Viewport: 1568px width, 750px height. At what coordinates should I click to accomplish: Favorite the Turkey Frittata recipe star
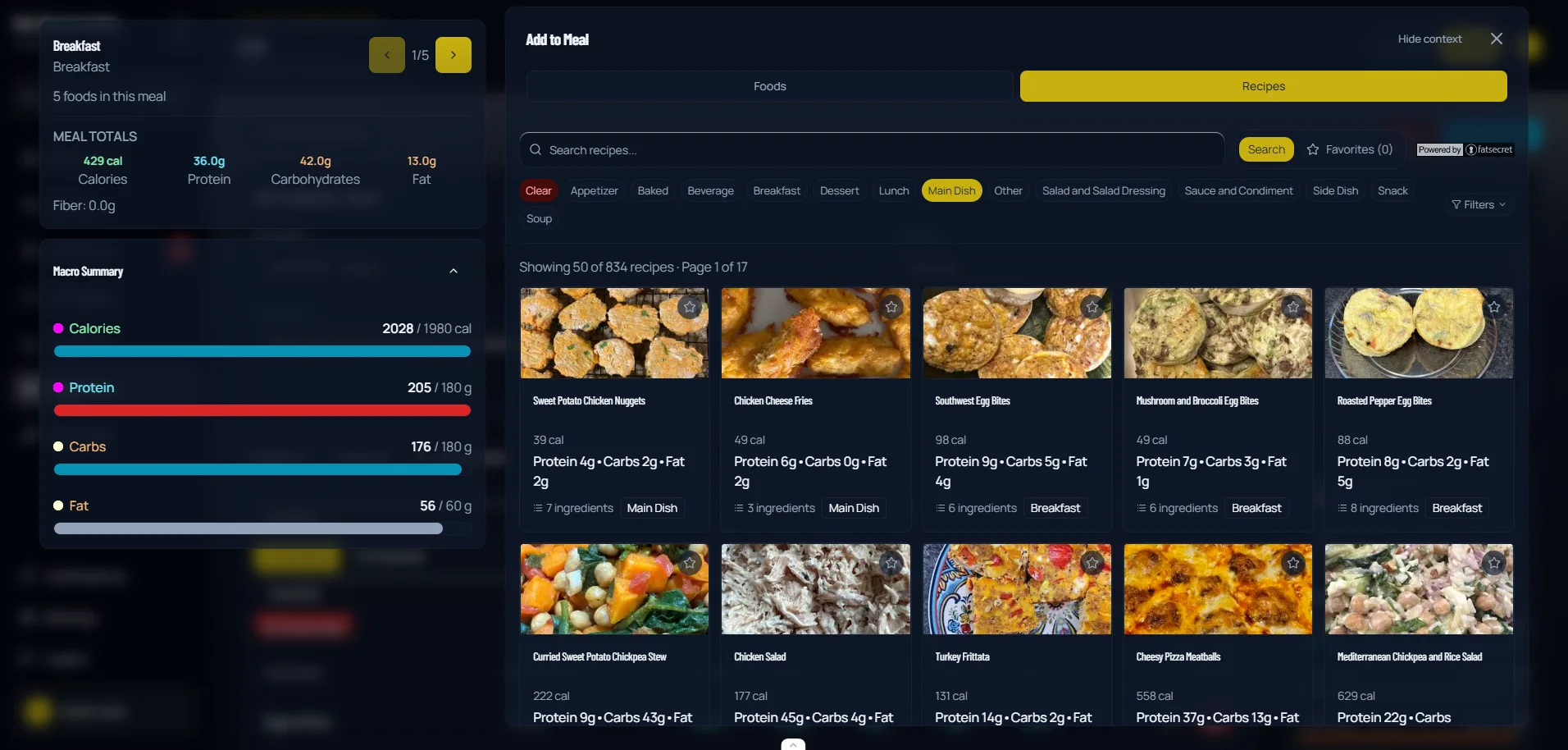pos(1092,563)
